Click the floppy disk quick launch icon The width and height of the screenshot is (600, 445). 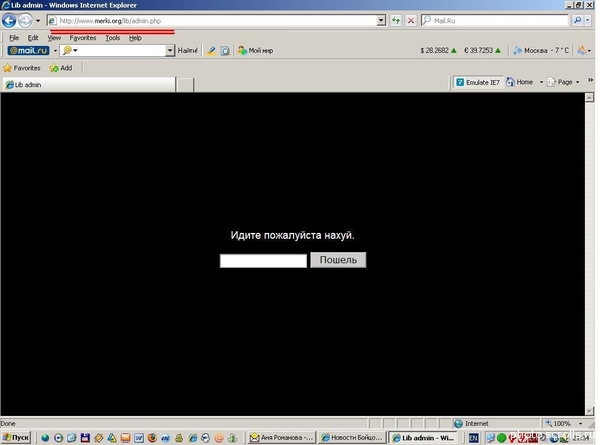85,438
